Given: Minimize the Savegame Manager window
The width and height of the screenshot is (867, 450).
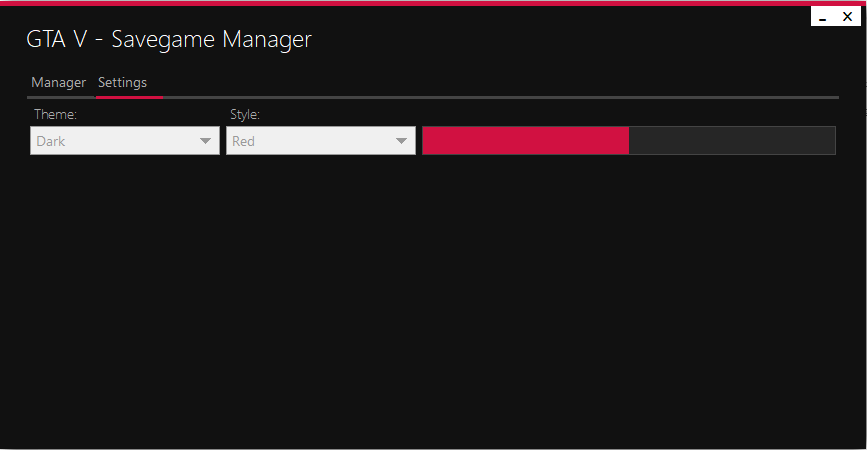Looking at the screenshot, I should 823,17.
